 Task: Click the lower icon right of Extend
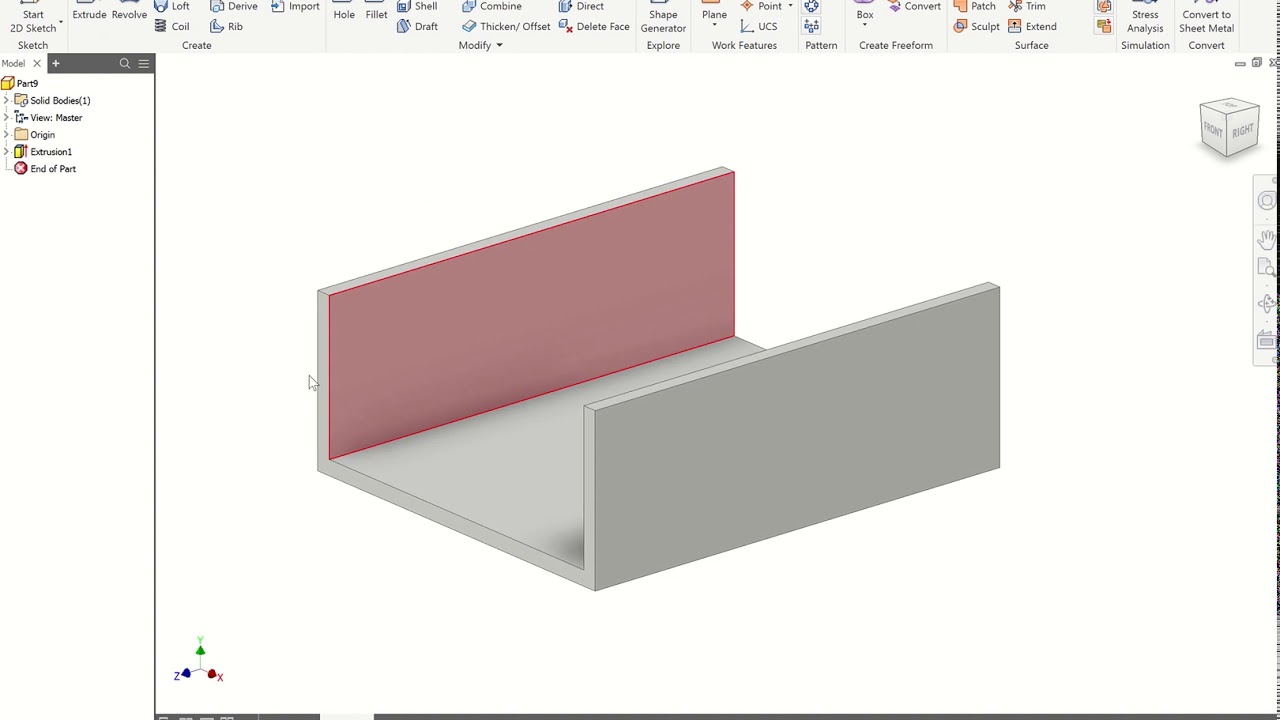tap(1104, 26)
